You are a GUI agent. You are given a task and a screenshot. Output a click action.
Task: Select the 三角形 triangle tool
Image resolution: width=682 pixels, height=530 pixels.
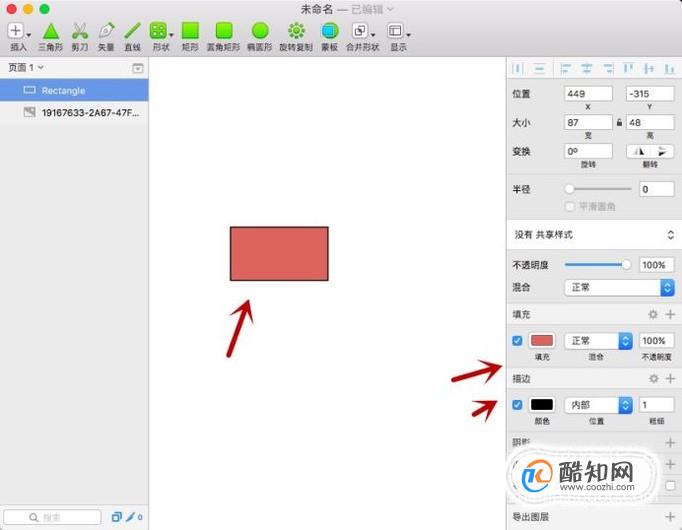[51, 31]
